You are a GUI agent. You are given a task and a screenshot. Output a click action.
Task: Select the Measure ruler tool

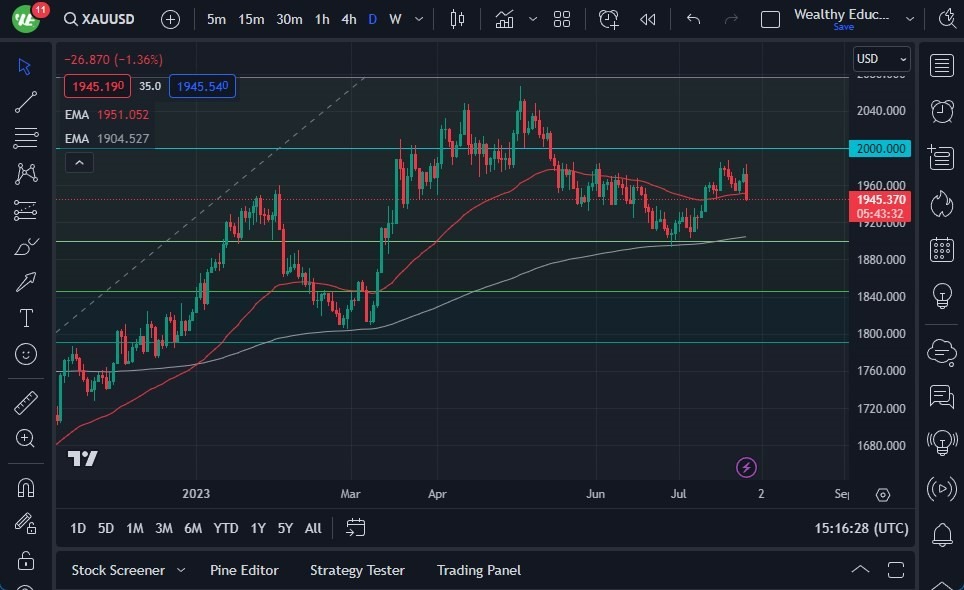[25, 402]
